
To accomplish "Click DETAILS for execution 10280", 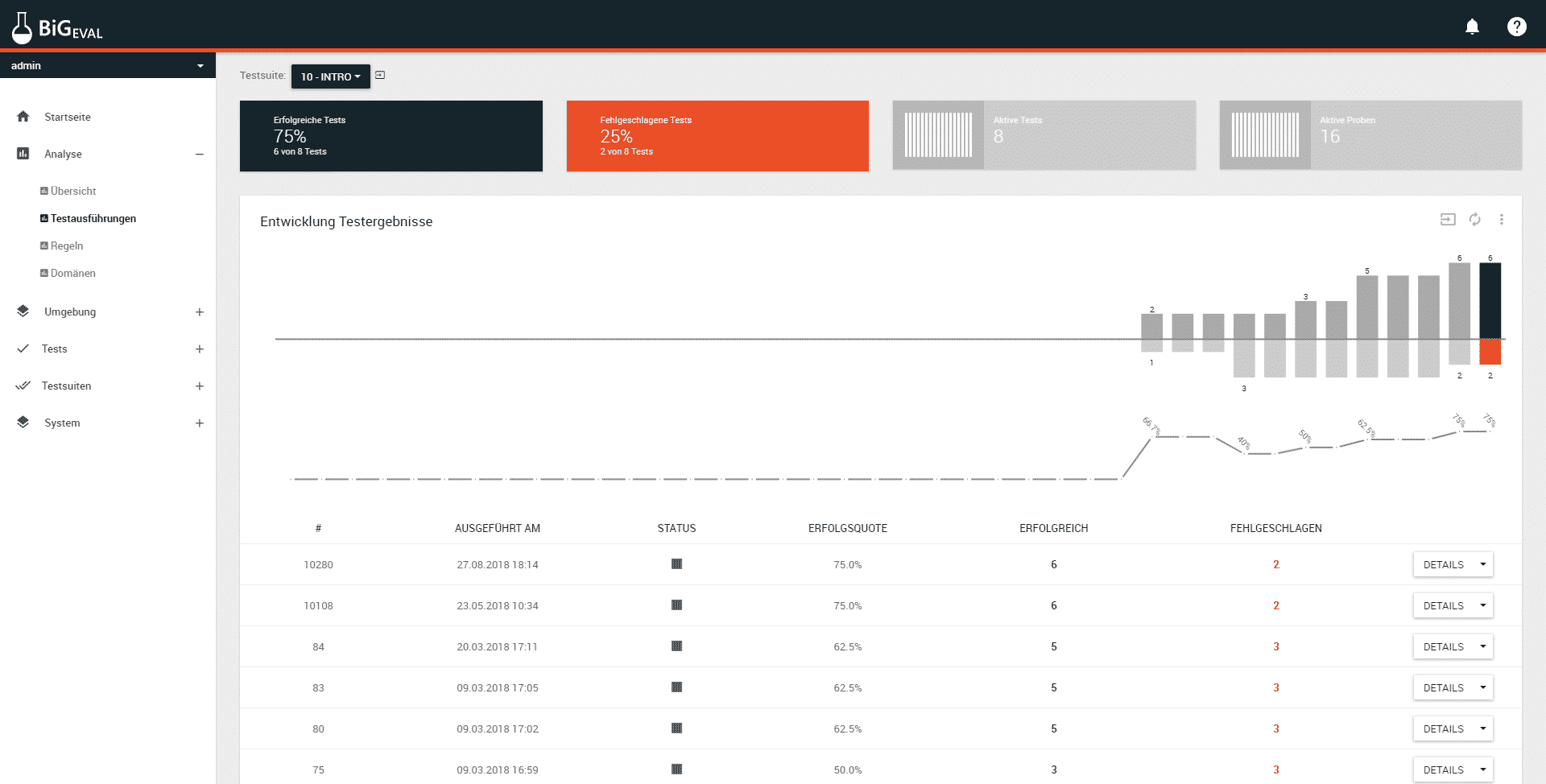I will tap(1443, 564).
